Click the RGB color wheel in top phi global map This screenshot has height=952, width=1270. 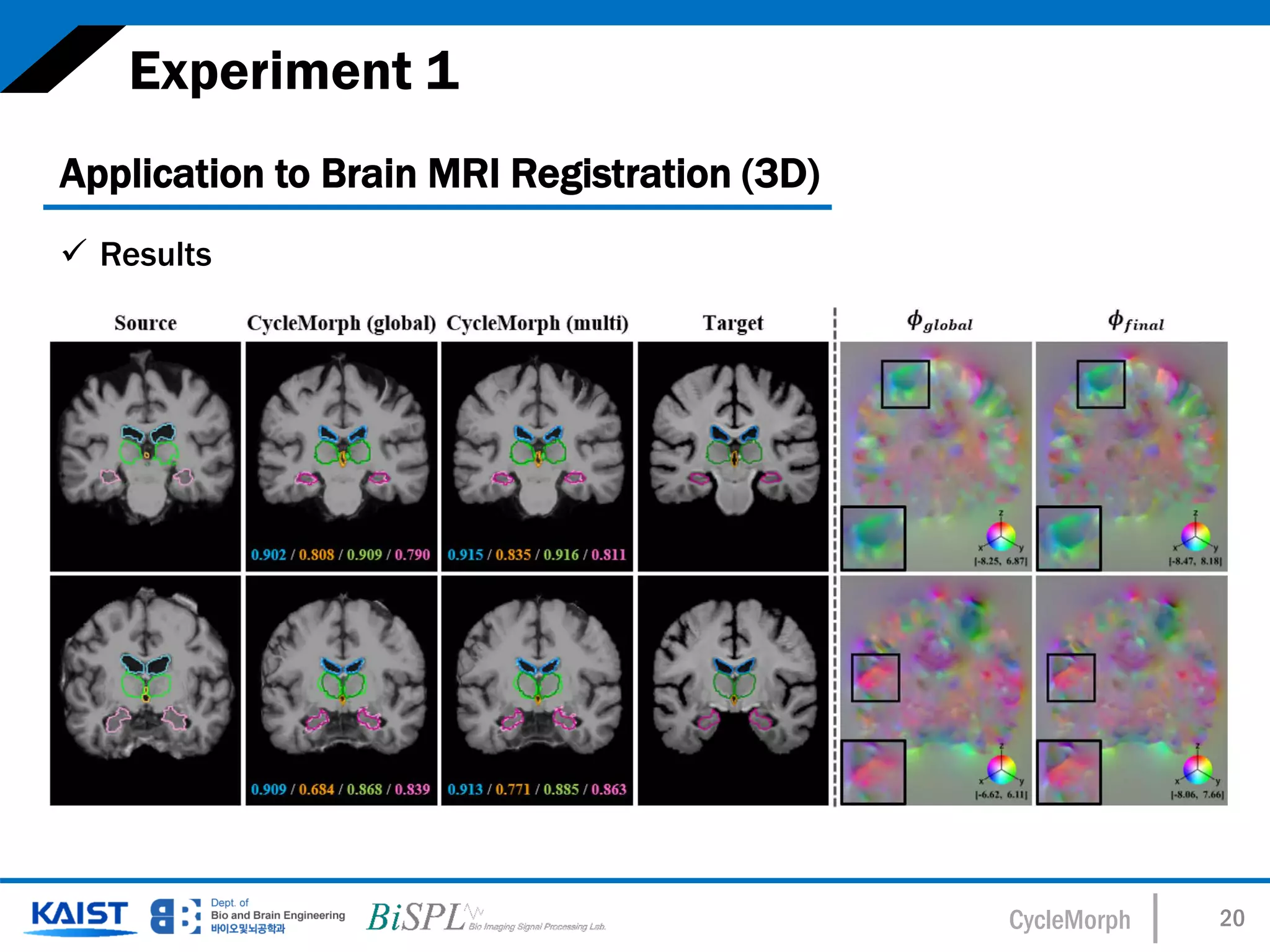pos(1001,536)
